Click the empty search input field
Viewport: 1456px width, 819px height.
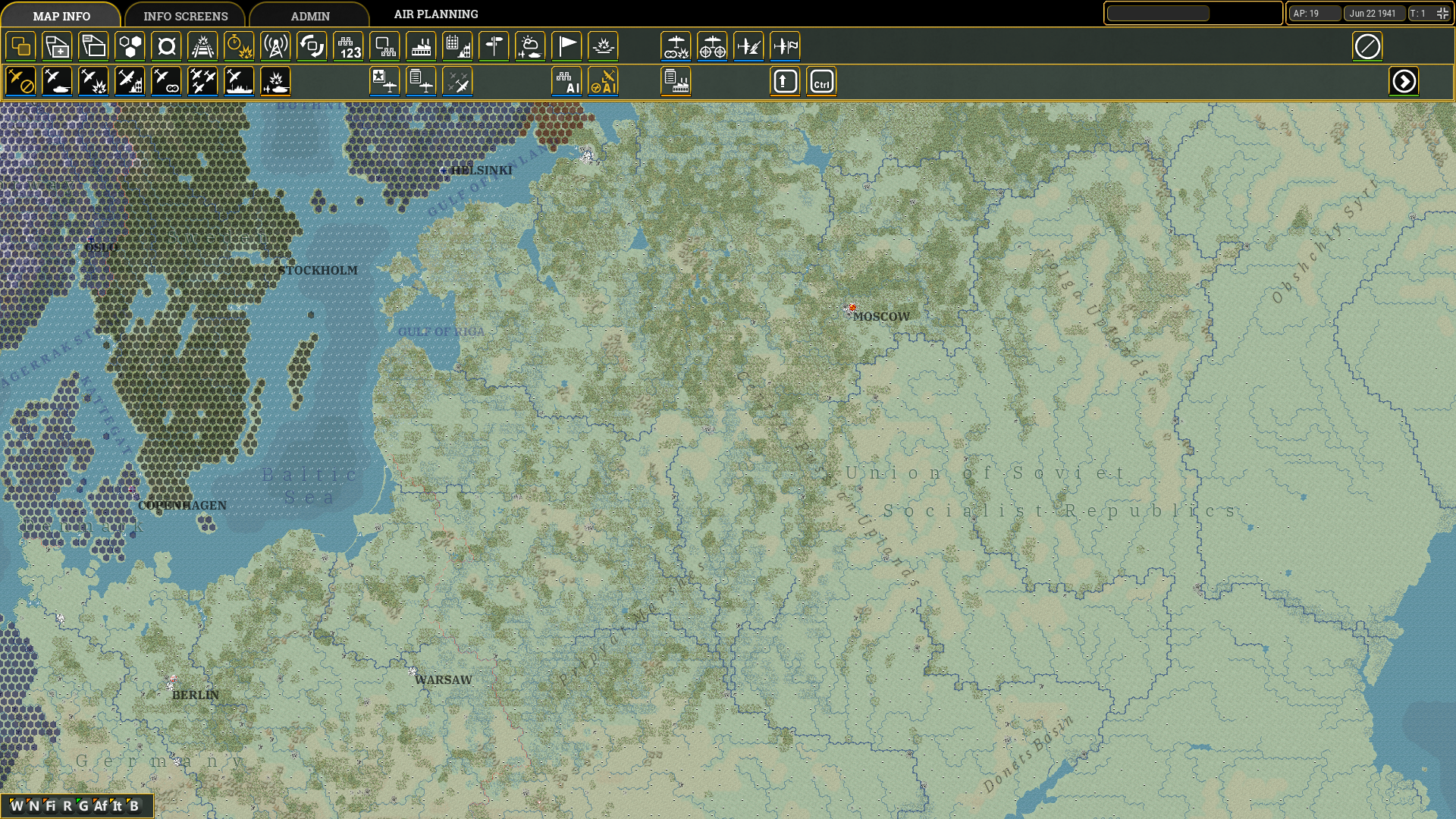[x=1158, y=13]
